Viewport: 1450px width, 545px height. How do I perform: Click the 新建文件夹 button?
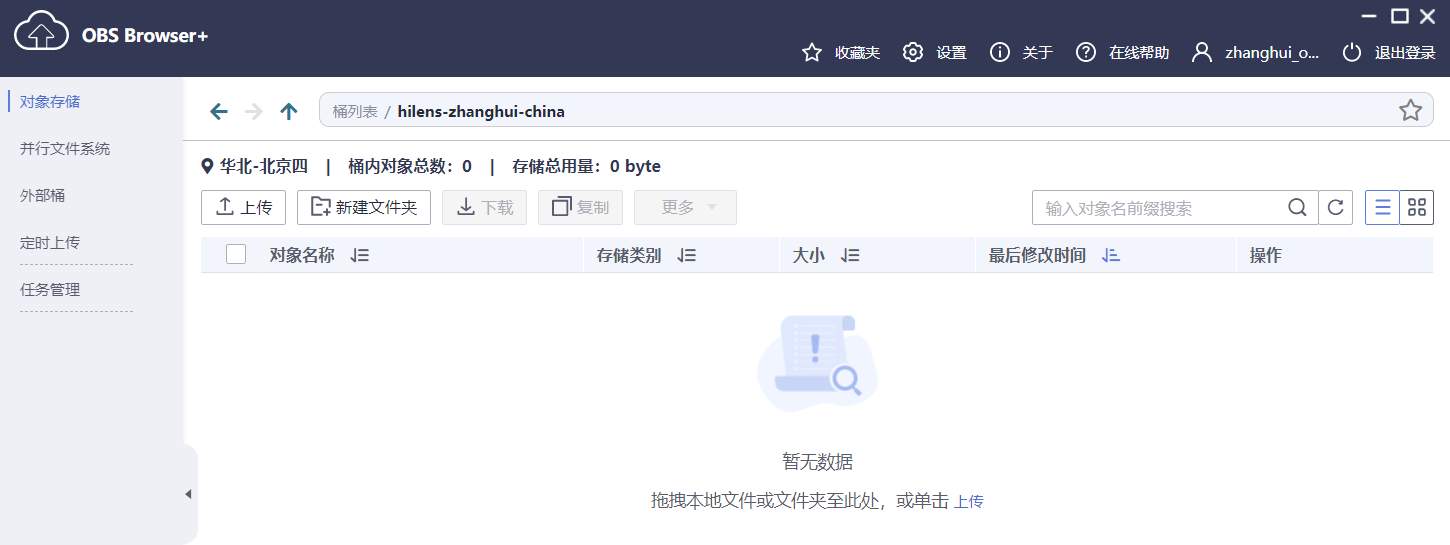tap(364, 207)
